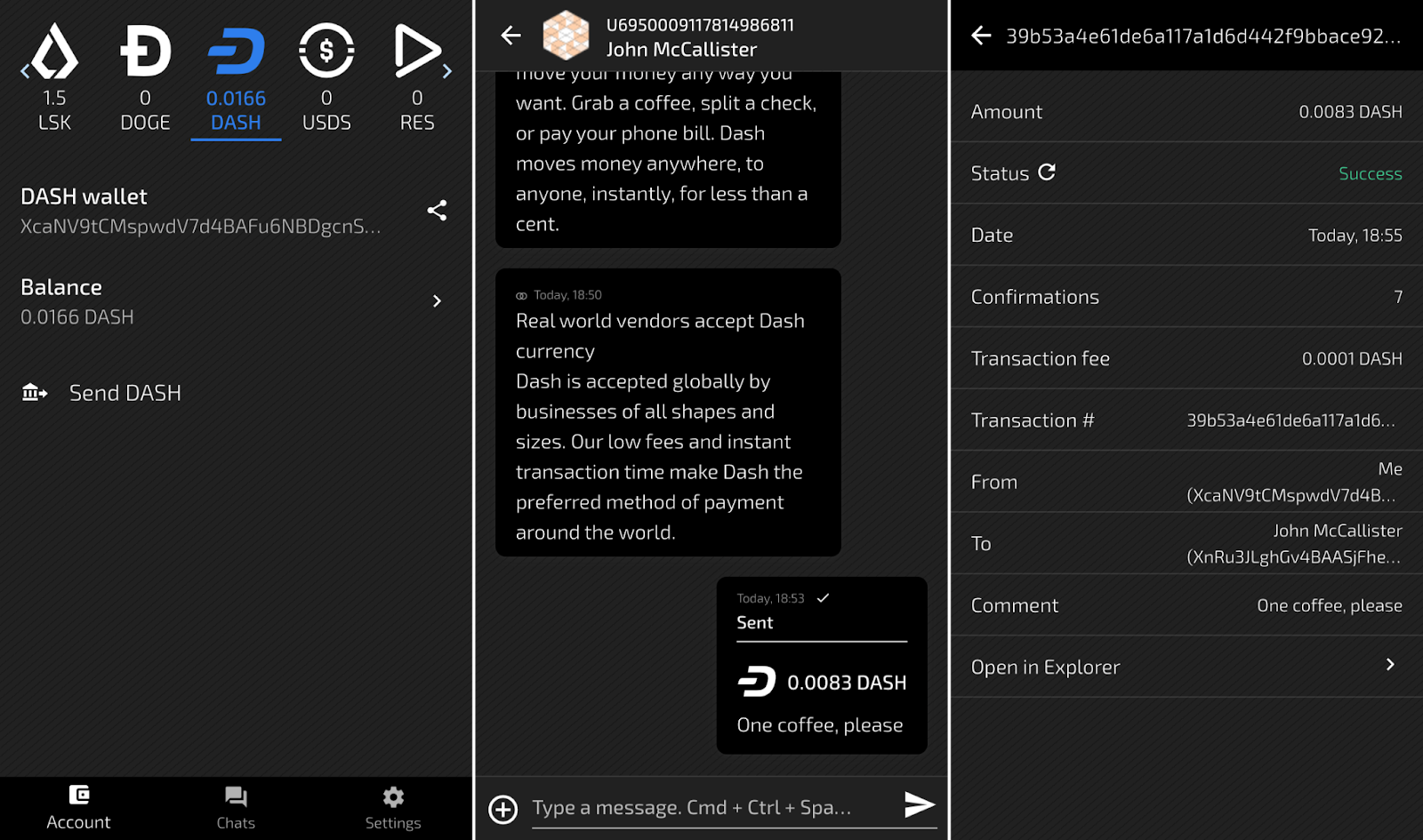Click the Send DASH bank icon
The image size is (1423, 840).
tap(35, 392)
